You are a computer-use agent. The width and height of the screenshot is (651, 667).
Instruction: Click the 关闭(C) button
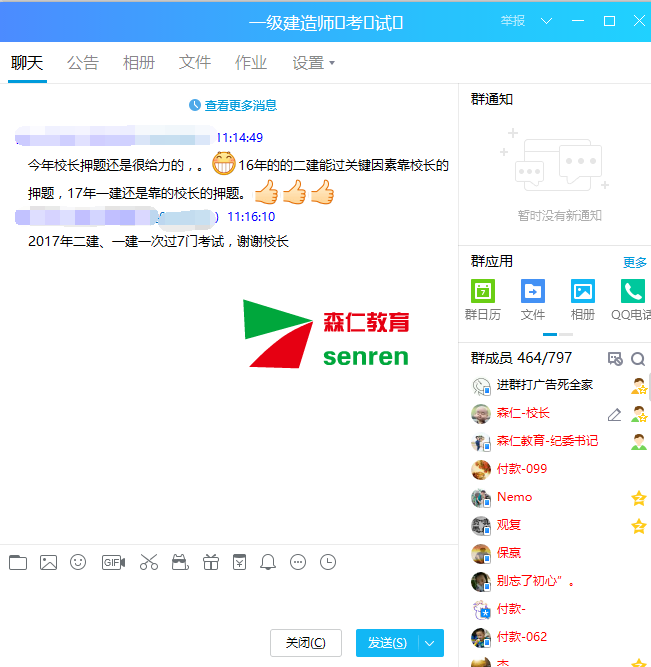[x=306, y=643]
